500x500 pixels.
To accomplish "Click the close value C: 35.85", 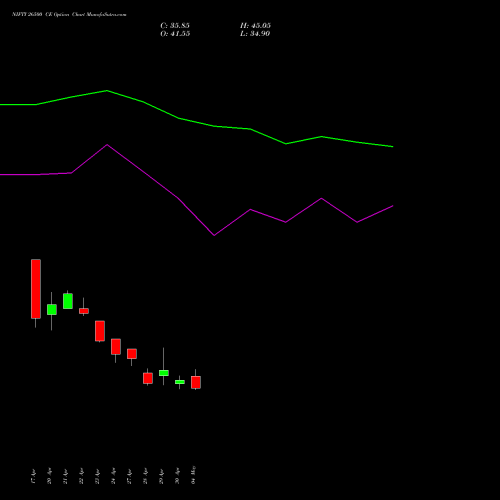I will click(175, 26).
